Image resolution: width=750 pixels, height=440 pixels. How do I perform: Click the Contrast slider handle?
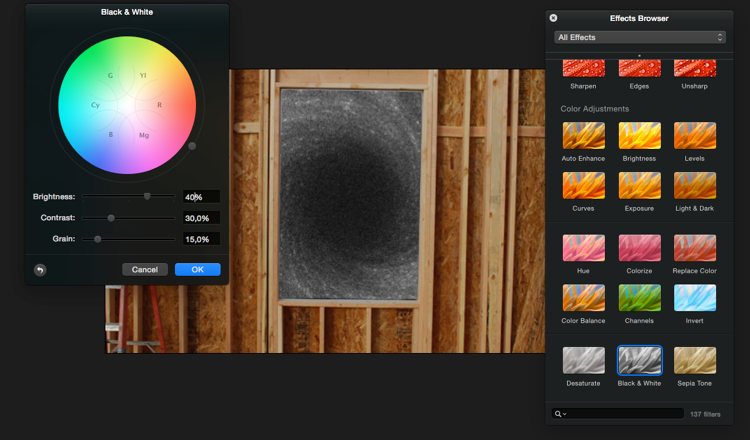tap(111, 218)
